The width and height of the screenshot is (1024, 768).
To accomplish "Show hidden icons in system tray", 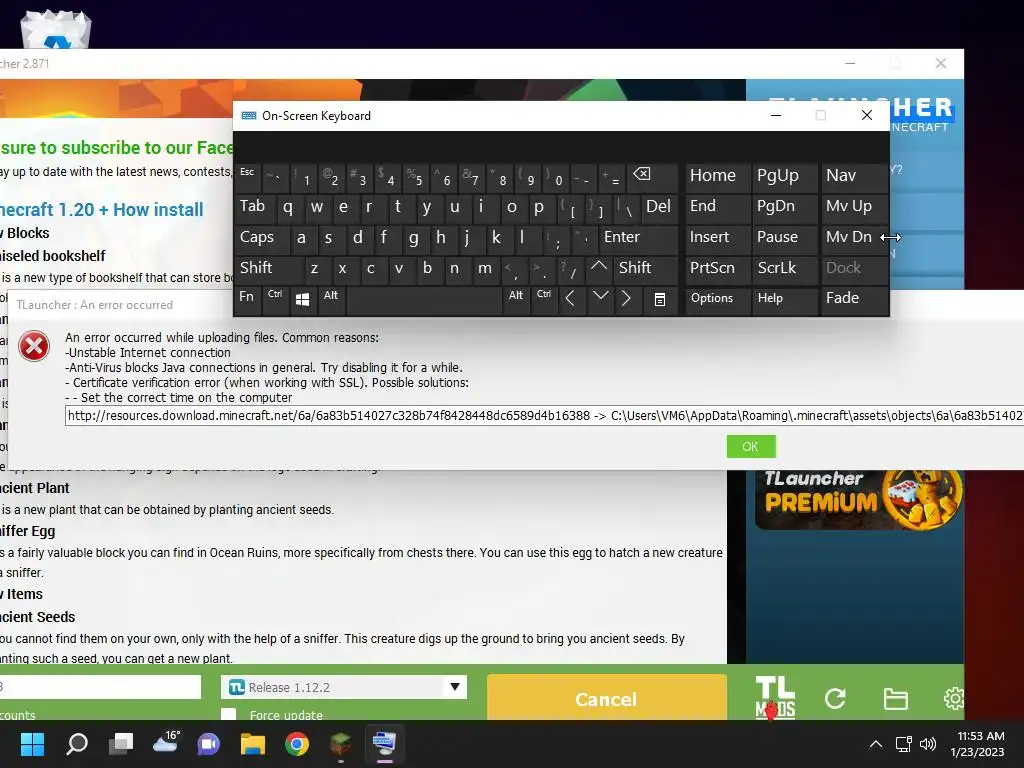I will click(876, 744).
